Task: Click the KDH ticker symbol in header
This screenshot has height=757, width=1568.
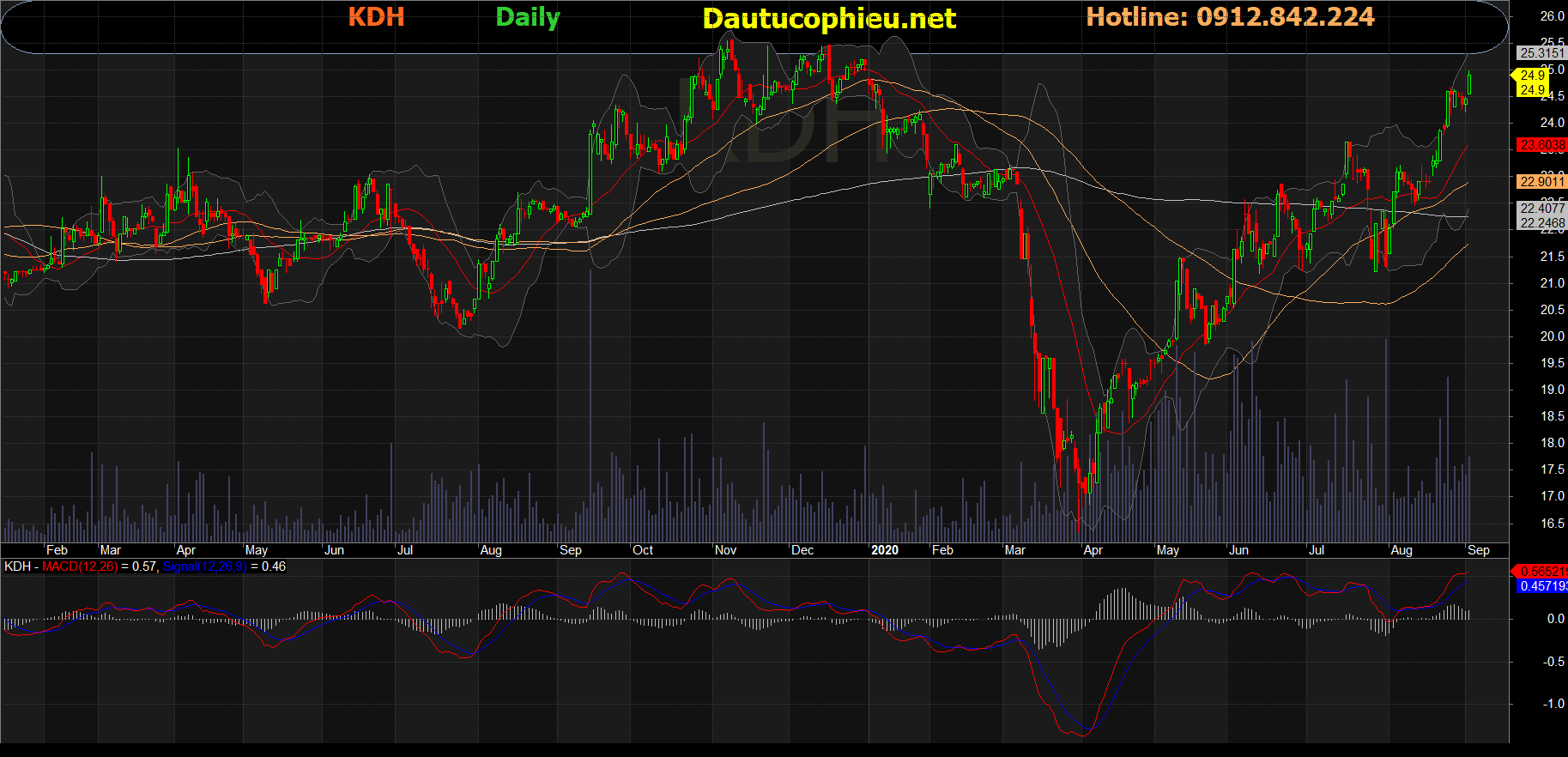Action: [x=376, y=17]
